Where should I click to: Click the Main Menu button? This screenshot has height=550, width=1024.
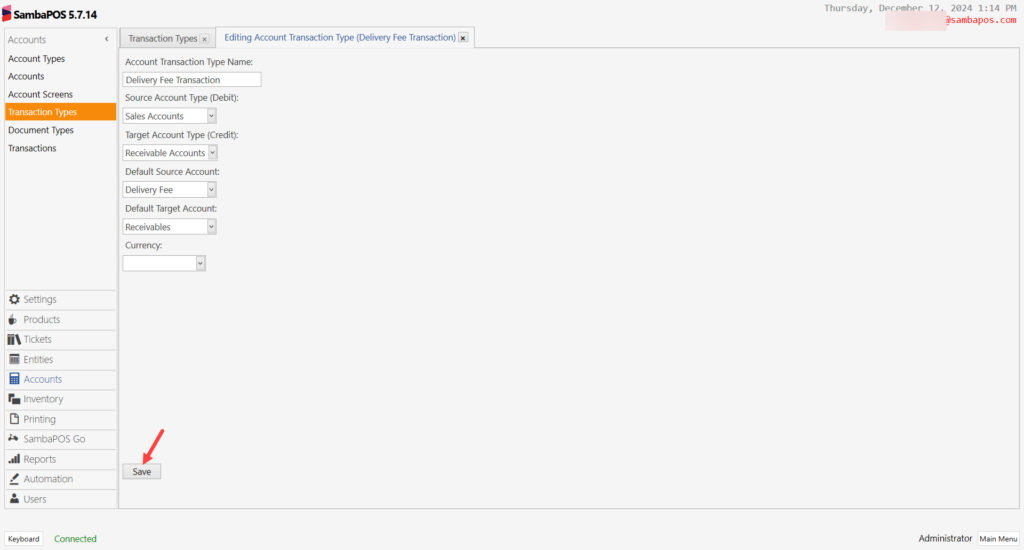click(x=998, y=539)
